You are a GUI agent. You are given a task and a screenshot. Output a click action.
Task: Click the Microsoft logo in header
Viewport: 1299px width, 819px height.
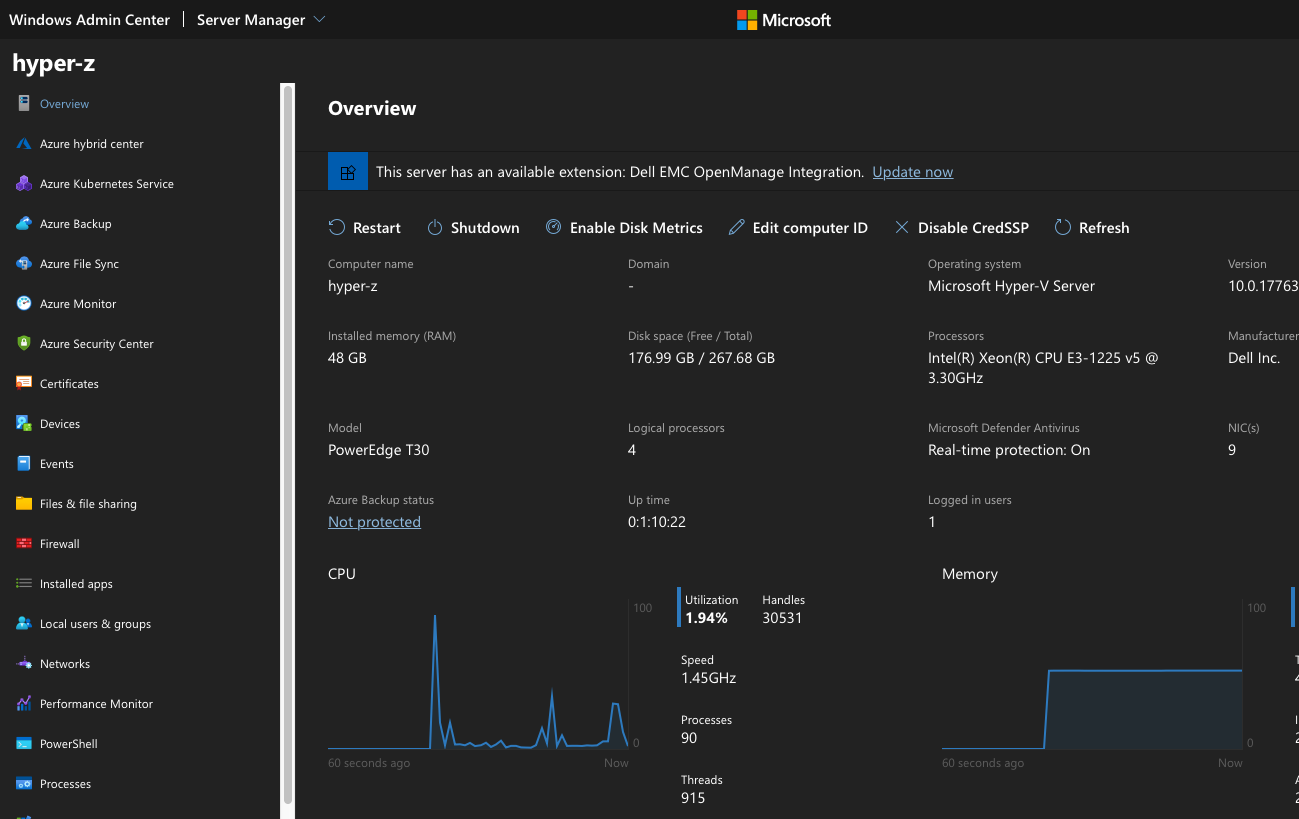784,20
